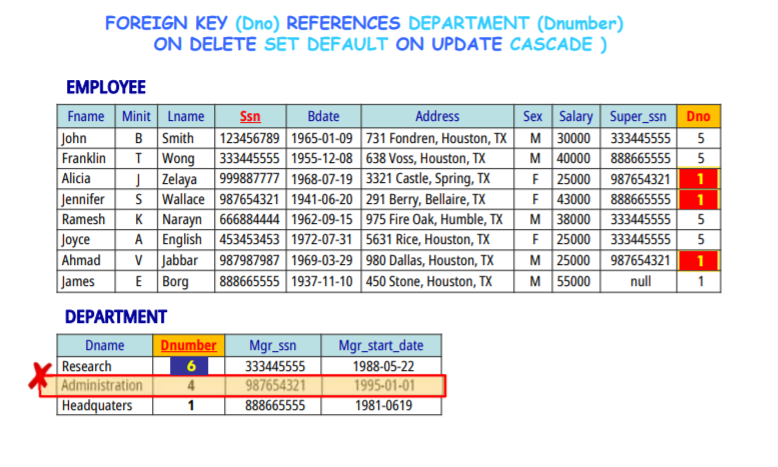
Task: Select the Address column header
Action: click(437, 116)
